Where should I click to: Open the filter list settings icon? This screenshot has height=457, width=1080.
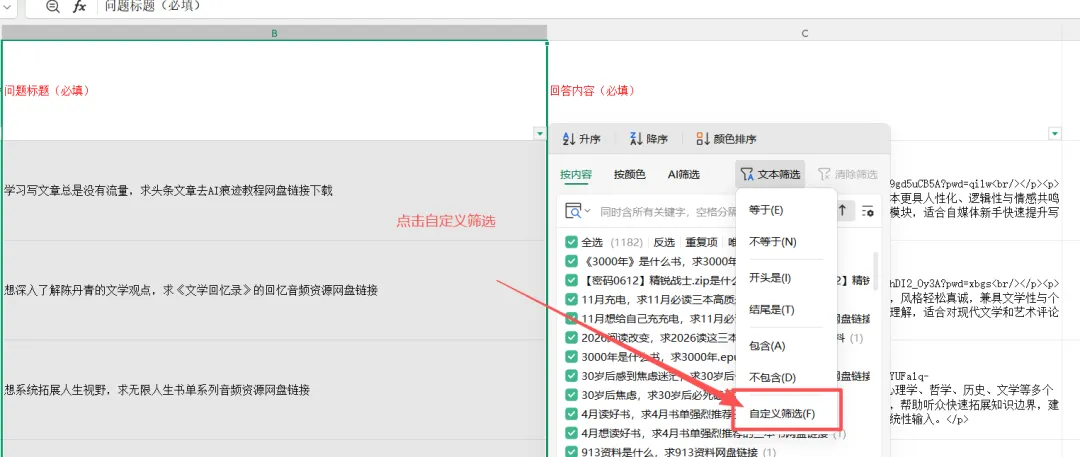click(867, 211)
